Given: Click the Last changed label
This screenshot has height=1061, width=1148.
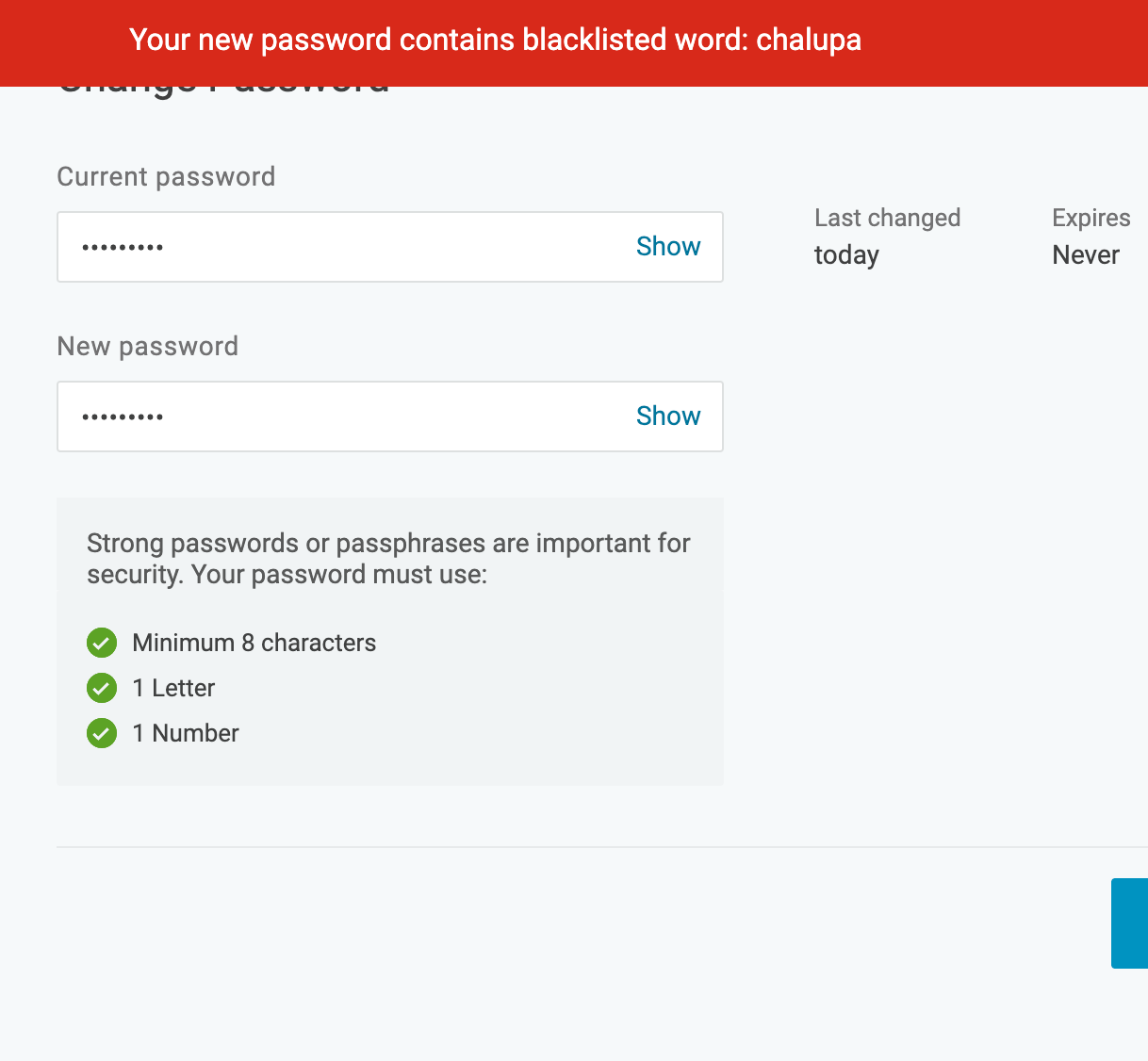Looking at the screenshot, I should click(887, 218).
